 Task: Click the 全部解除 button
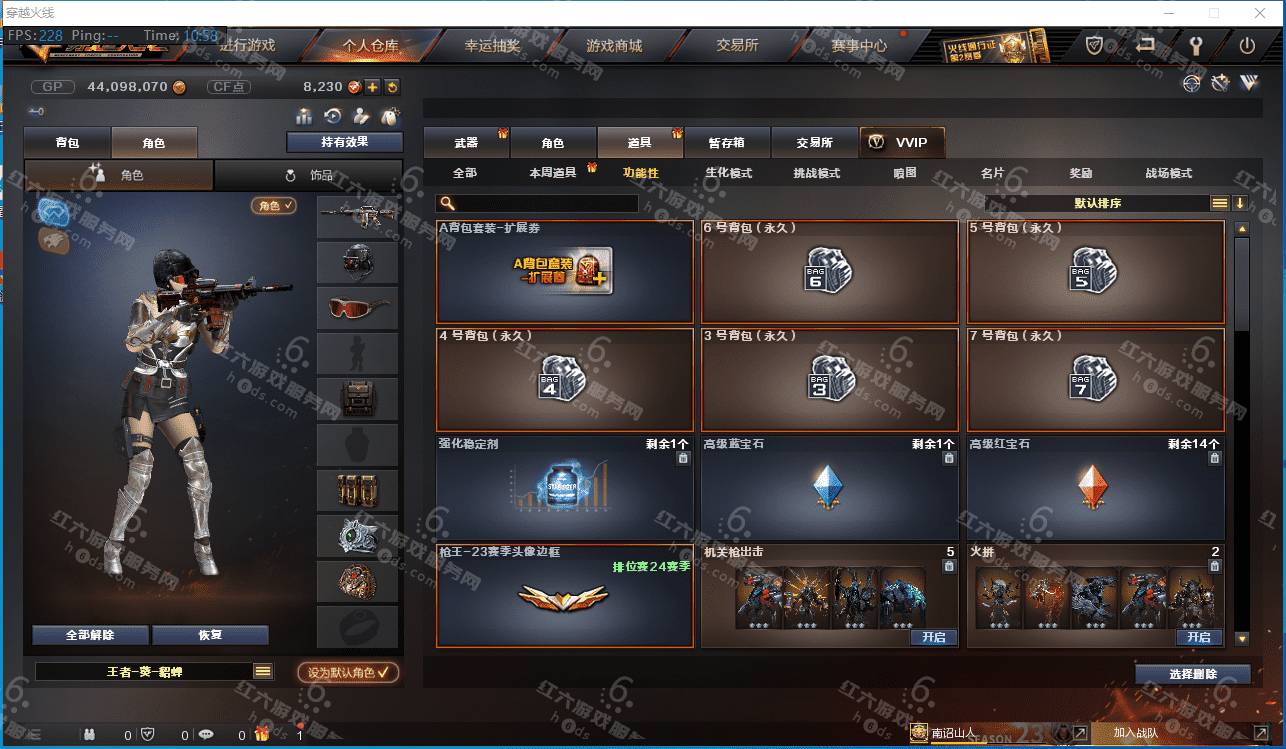click(91, 635)
